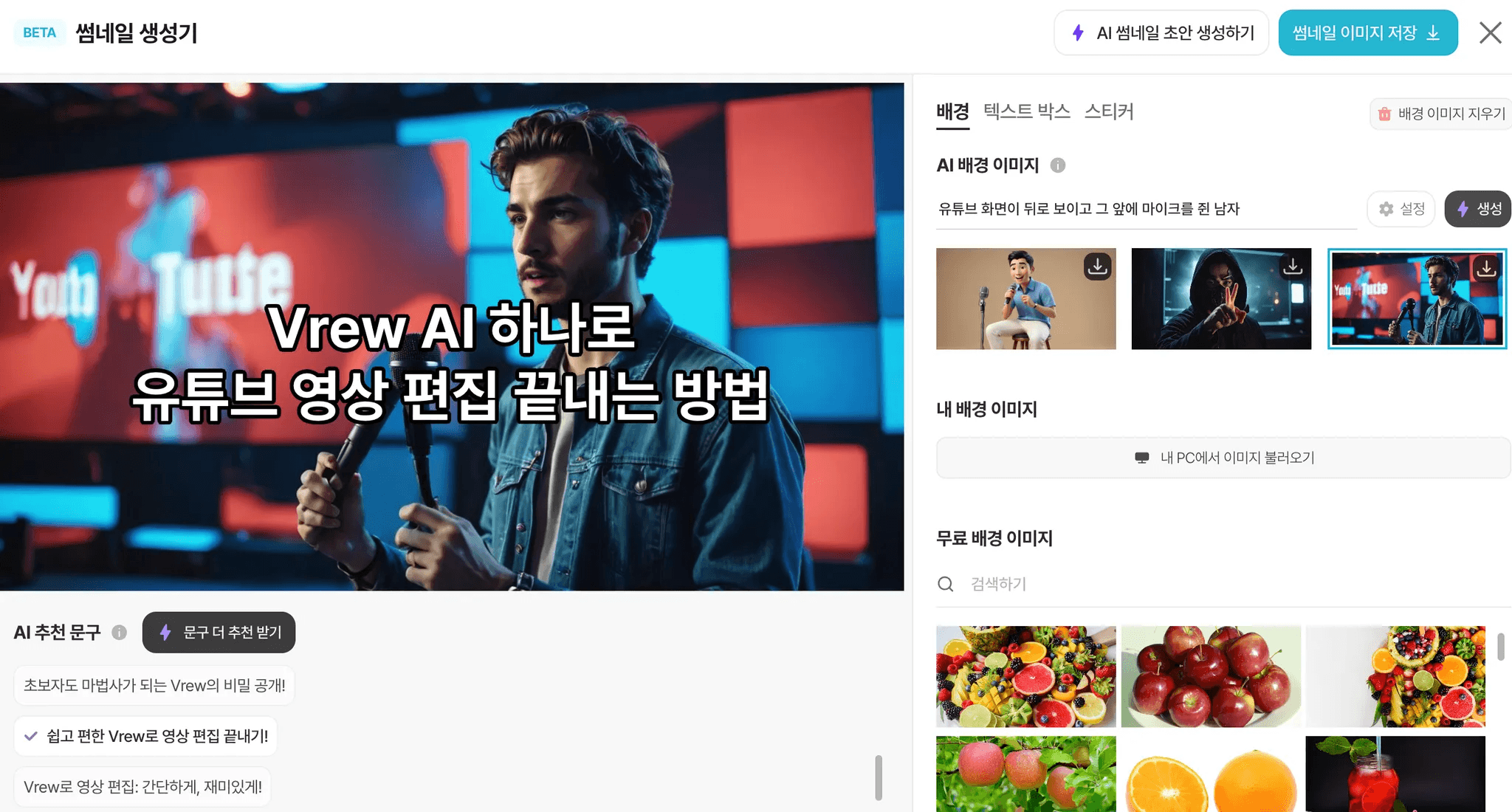This screenshot has width=1512, height=812.
Task: Click the AI background prompt input field
Action: coord(1146,209)
